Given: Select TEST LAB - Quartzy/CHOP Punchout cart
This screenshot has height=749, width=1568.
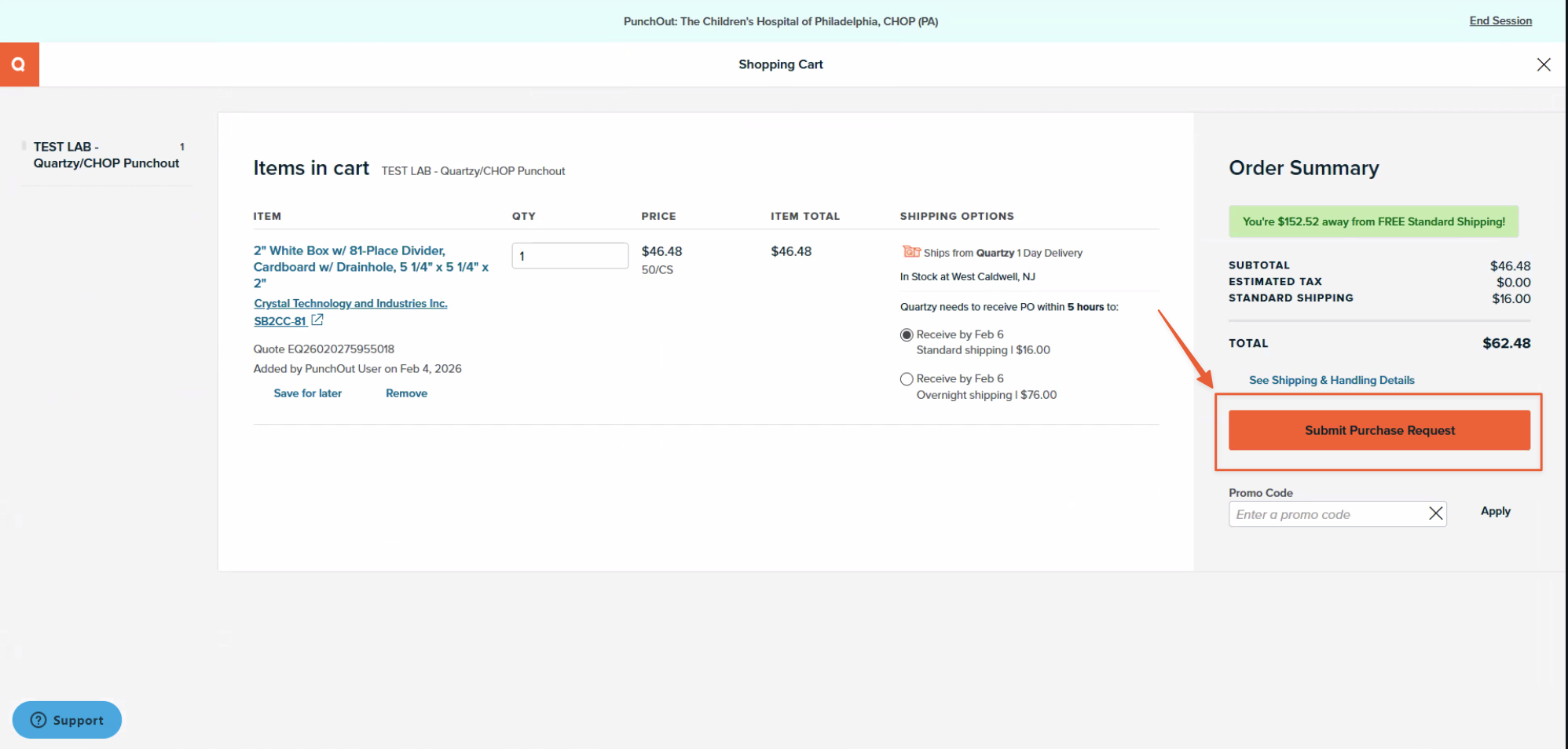Looking at the screenshot, I should (x=106, y=155).
